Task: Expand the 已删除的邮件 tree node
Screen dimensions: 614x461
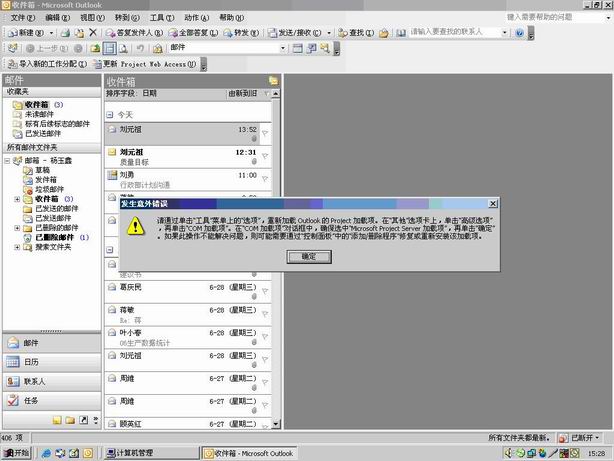Action: pyautogui.click(x=17, y=228)
